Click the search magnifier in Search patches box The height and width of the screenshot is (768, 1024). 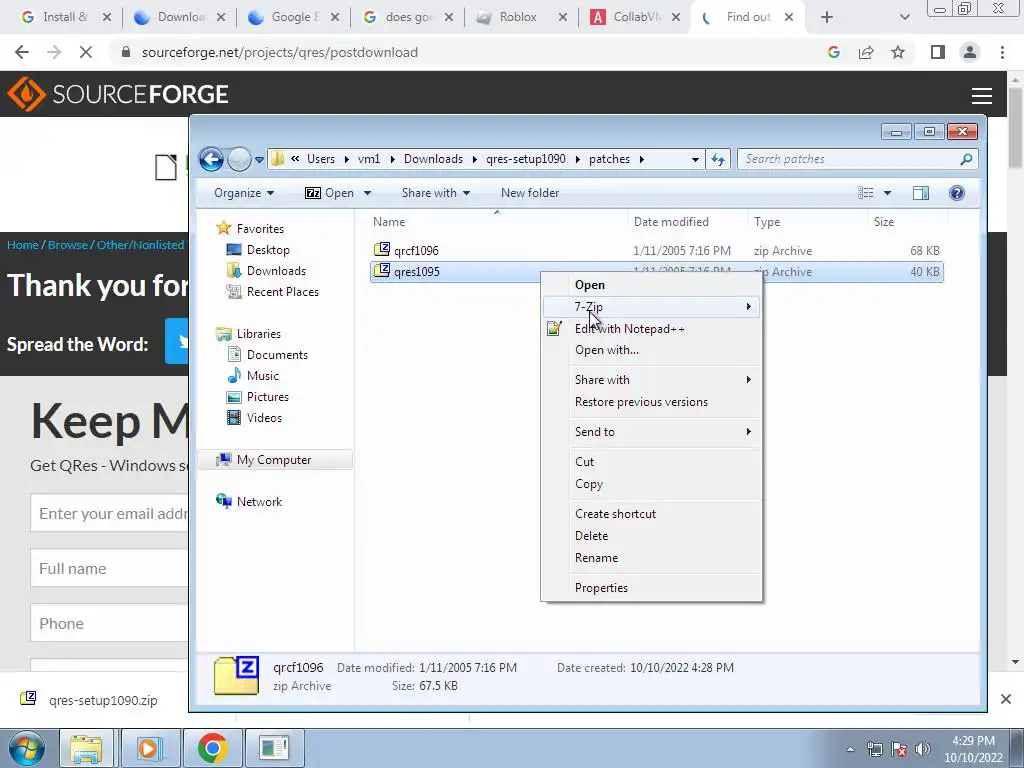[966, 159]
